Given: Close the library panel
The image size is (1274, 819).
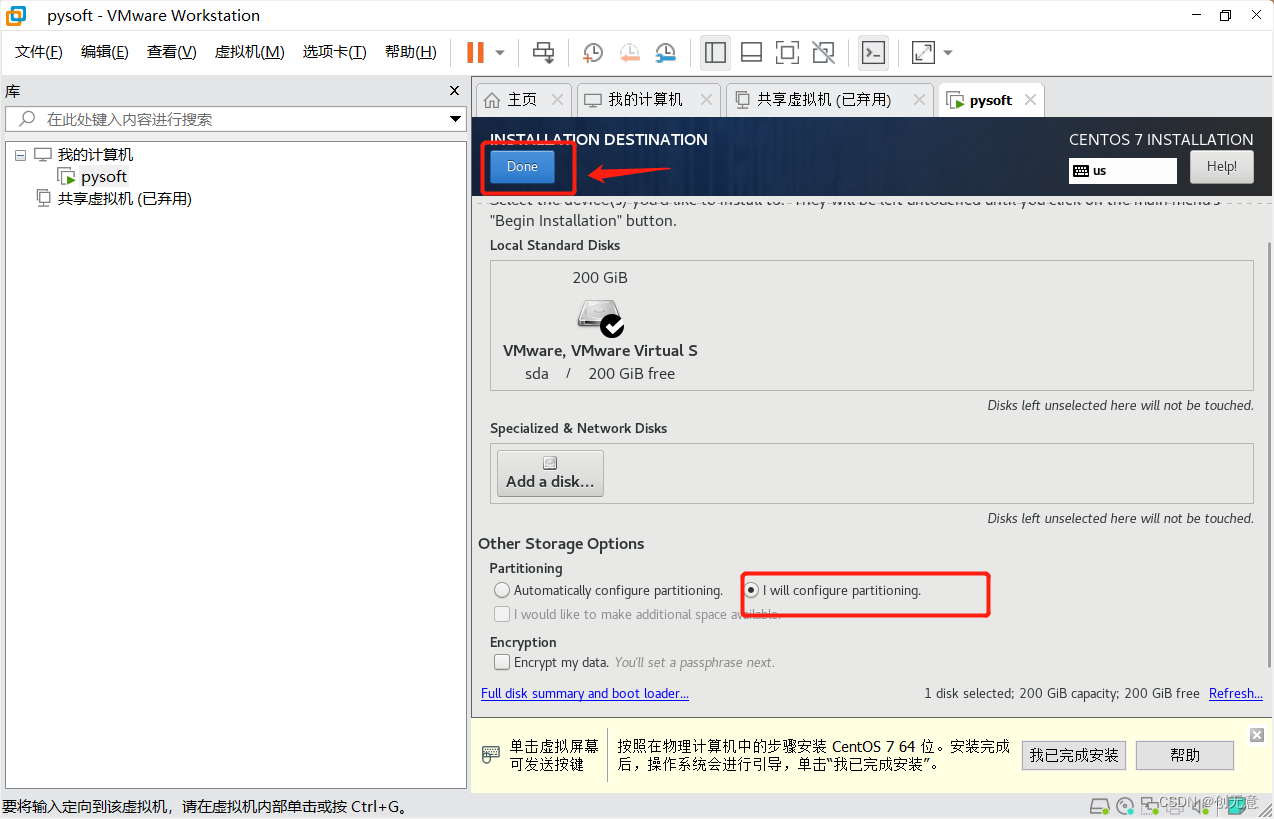Looking at the screenshot, I should (455, 91).
